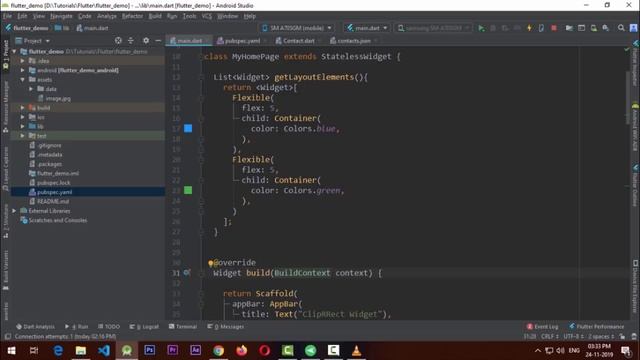
Task: Open the Terminal tool window
Action: click(183, 327)
